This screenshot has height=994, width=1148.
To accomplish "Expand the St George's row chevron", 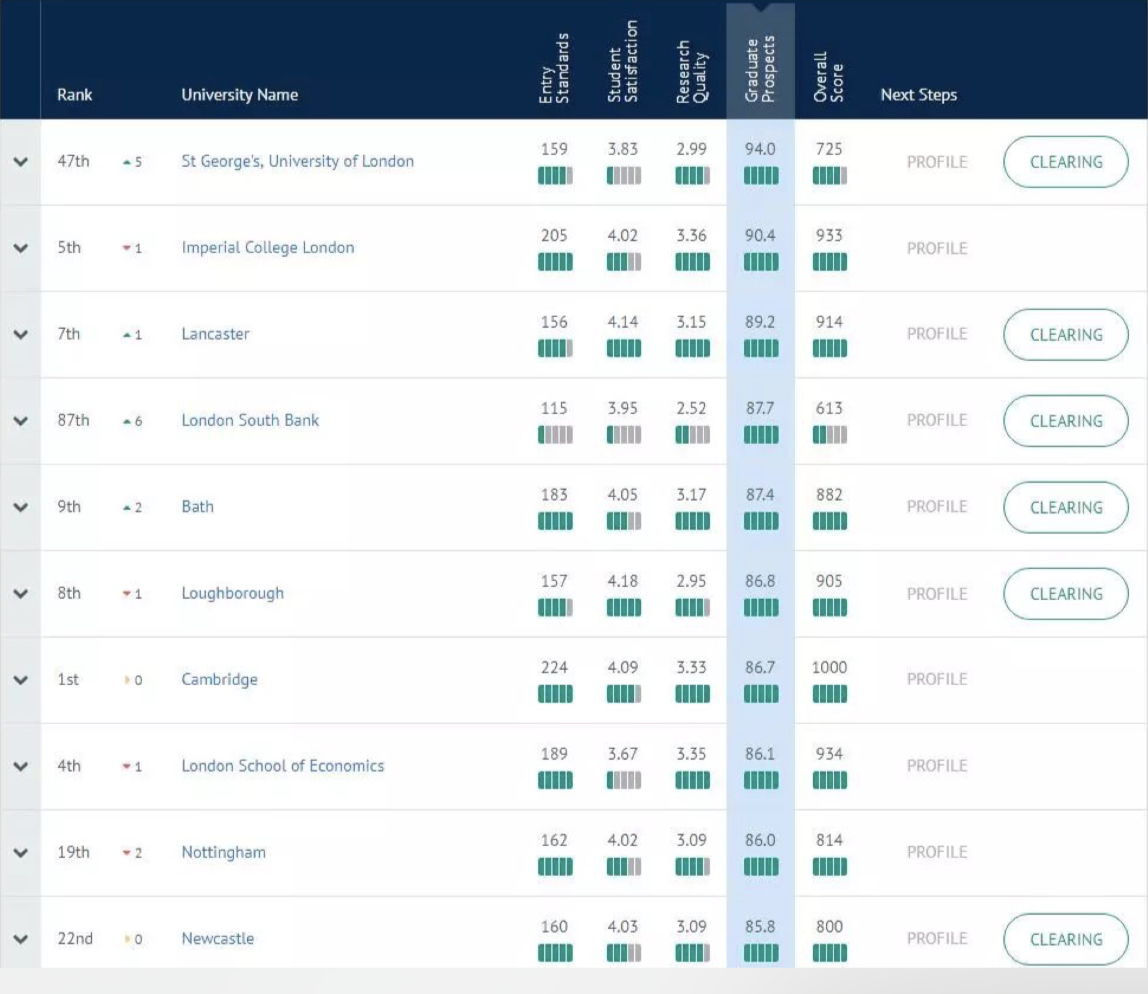I will pyautogui.click(x=20, y=162).
